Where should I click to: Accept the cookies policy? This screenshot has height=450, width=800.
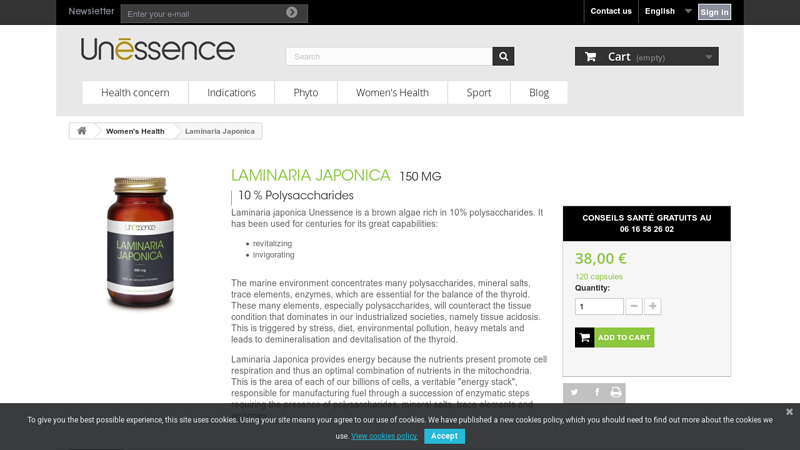click(x=444, y=436)
